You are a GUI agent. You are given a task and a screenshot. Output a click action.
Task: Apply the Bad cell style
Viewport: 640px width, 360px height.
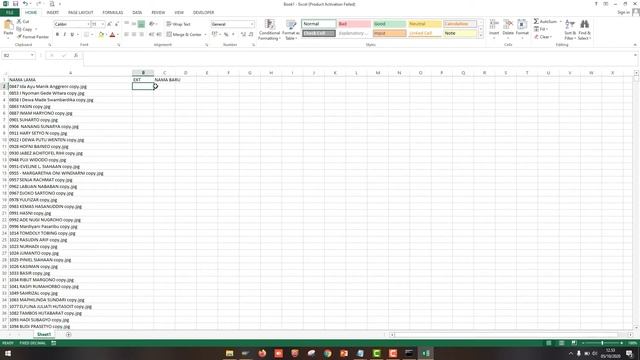click(354, 24)
